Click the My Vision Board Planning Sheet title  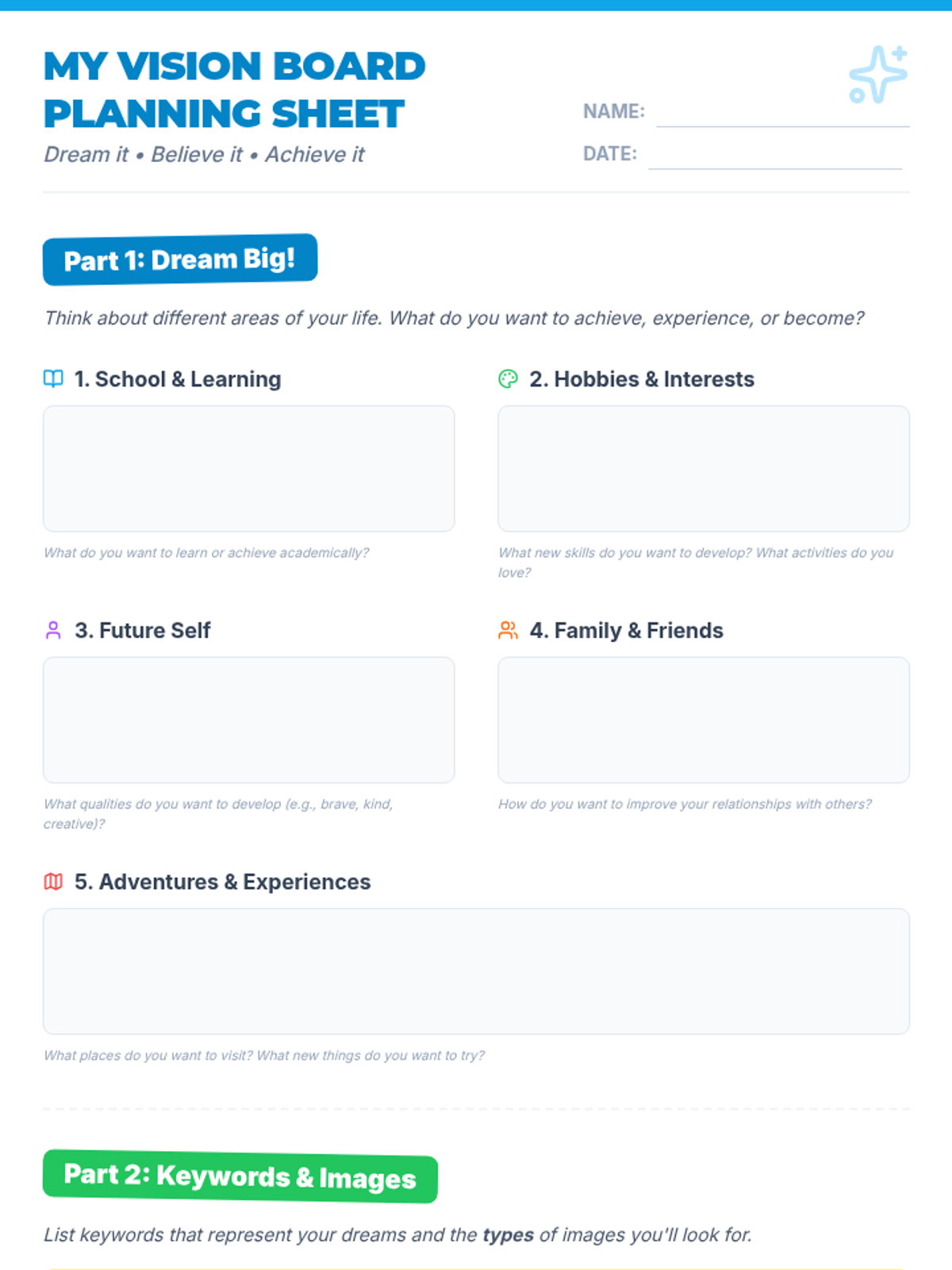(x=235, y=90)
